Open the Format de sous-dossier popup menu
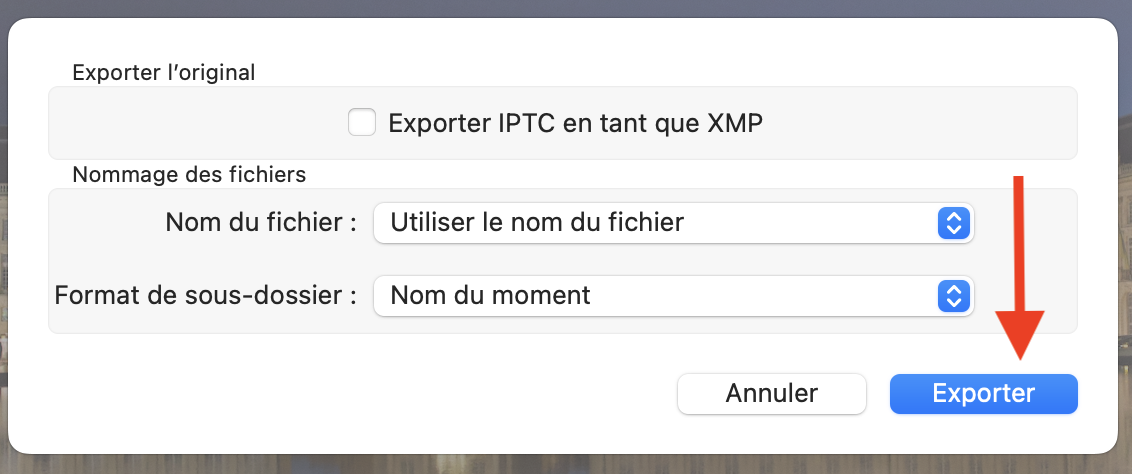Viewport: 1132px width, 474px height. tap(672, 296)
